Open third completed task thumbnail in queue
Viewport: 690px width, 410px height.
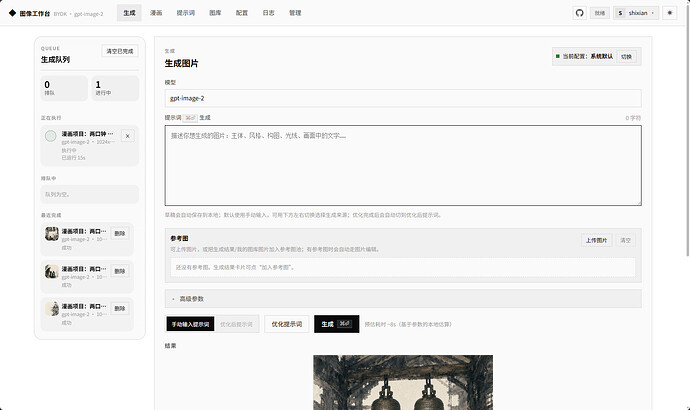pos(52,309)
